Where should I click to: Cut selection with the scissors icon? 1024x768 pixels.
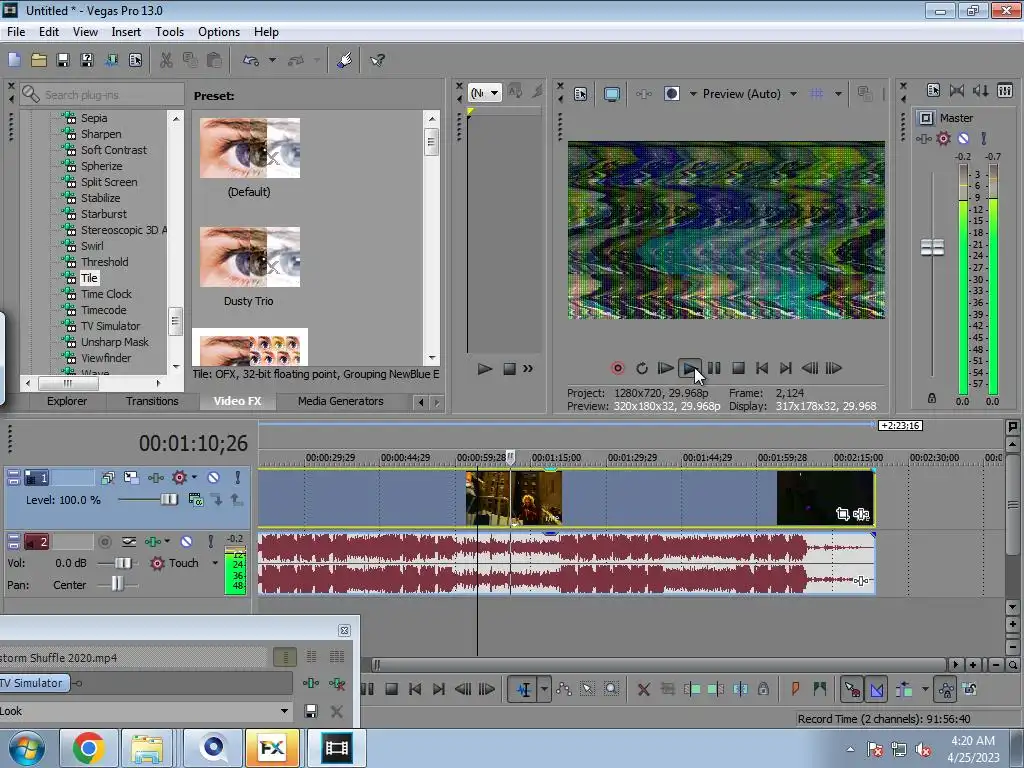[x=167, y=61]
